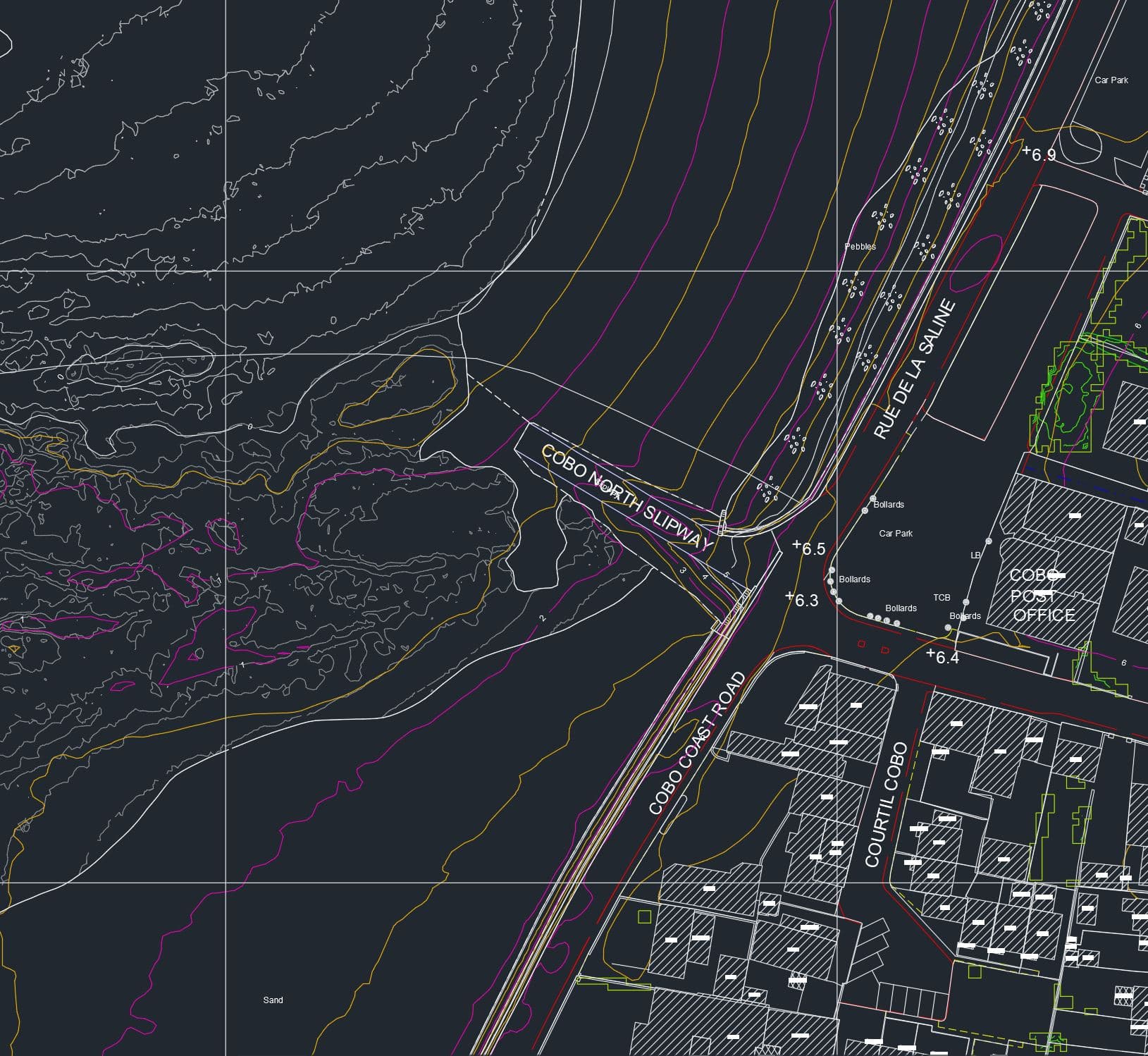
Task: Select the TCB annotation in car park
Action: 942,598
